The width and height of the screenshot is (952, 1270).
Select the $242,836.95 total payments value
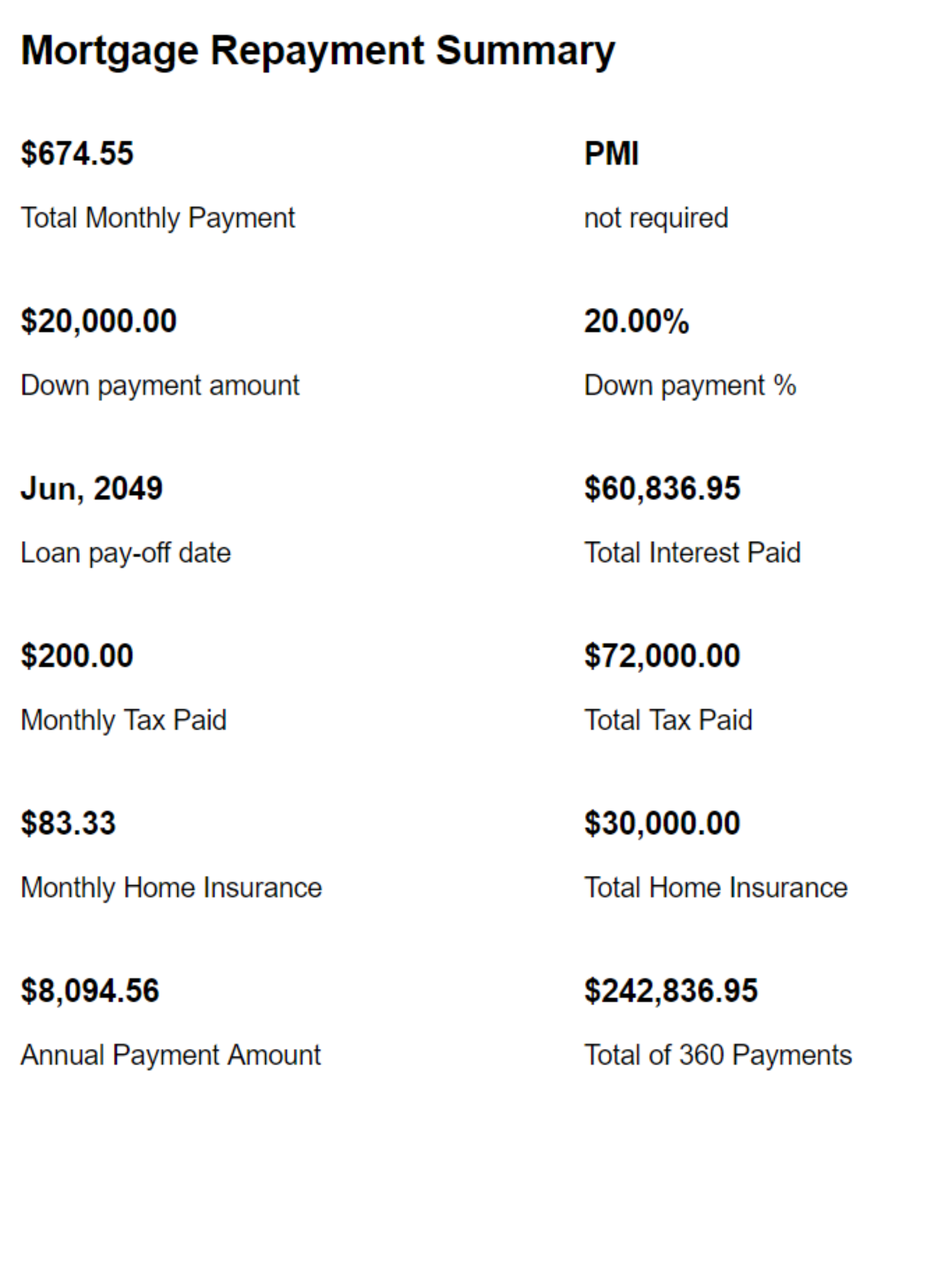point(671,991)
